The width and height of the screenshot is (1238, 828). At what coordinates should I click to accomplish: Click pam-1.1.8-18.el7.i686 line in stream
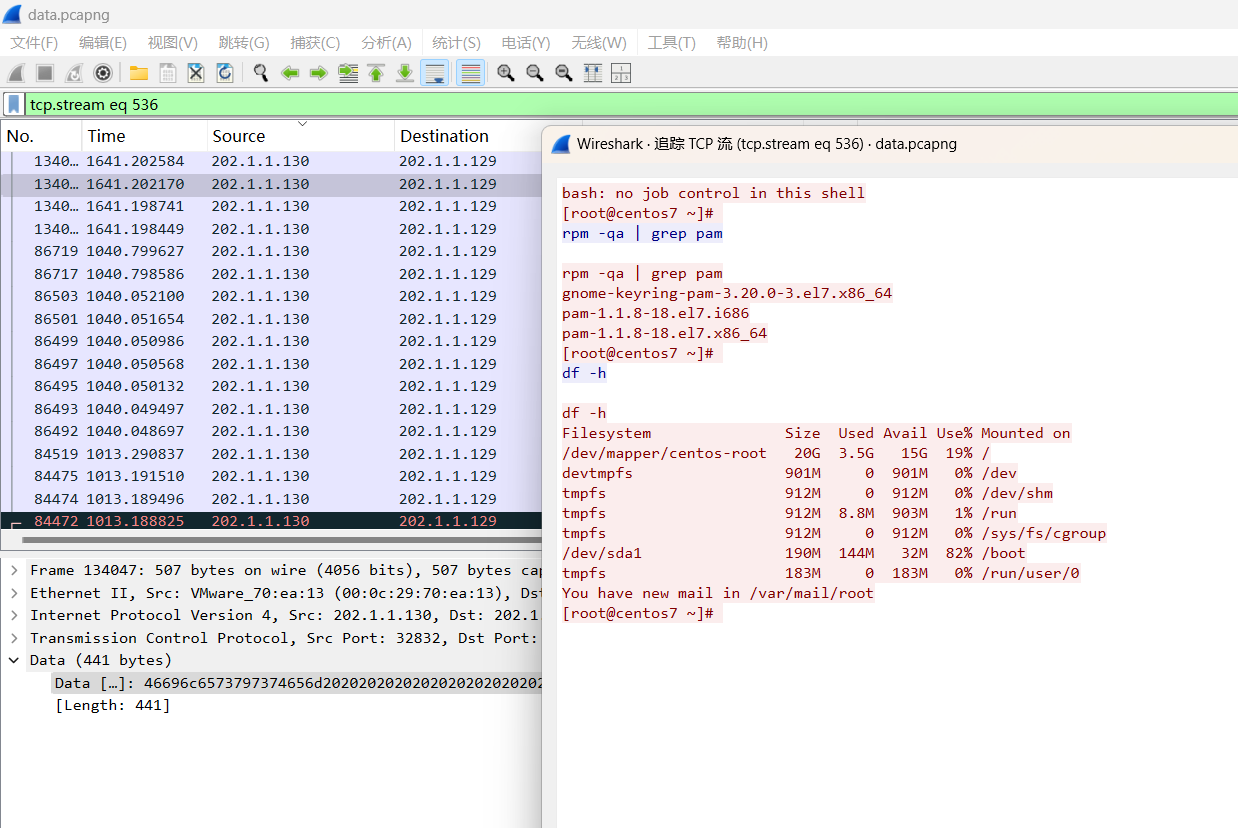coord(655,313)
